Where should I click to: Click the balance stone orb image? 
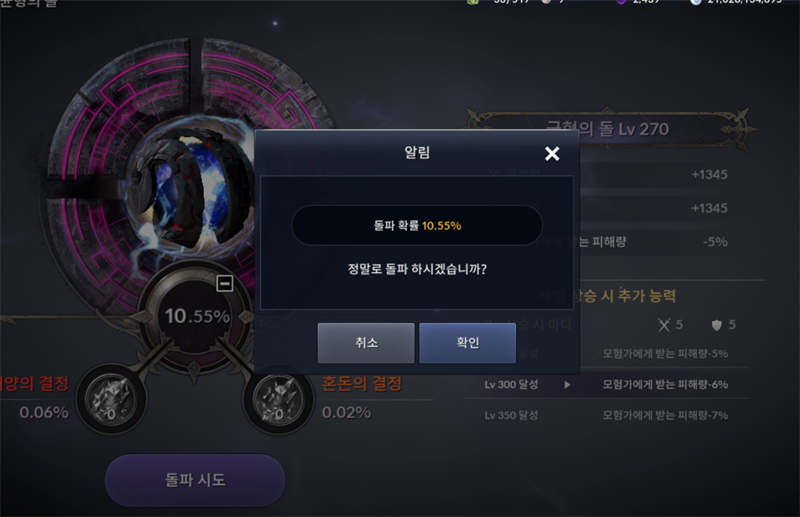(x=191, y=189)
